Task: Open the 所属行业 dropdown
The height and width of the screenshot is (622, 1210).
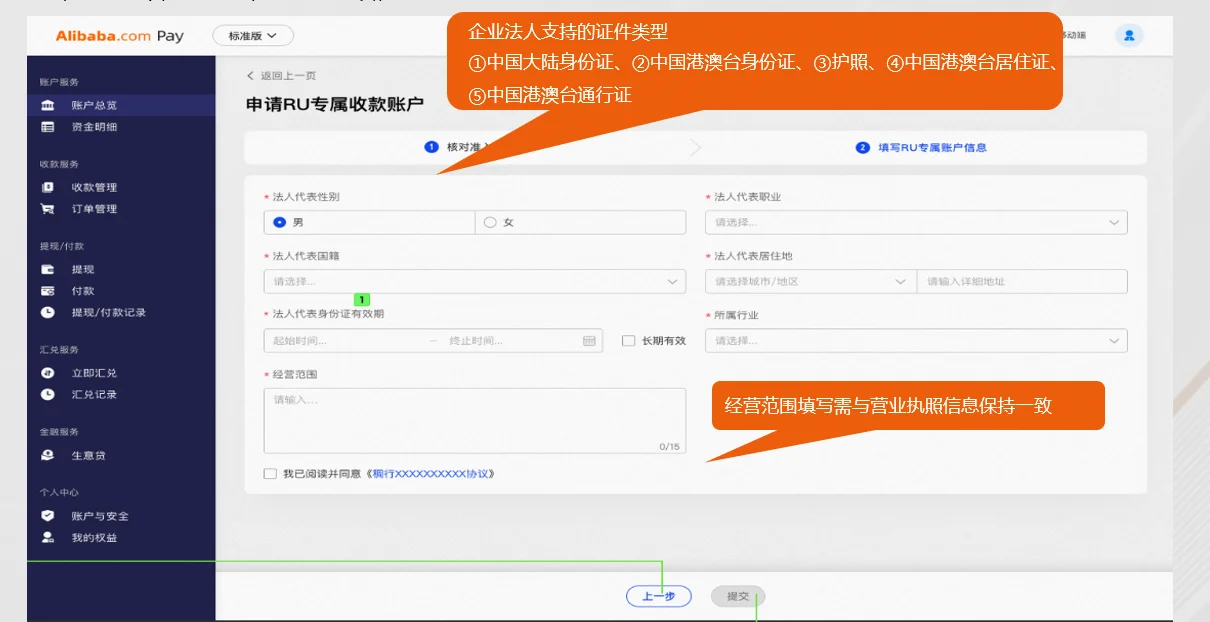Action: (915, 341)
